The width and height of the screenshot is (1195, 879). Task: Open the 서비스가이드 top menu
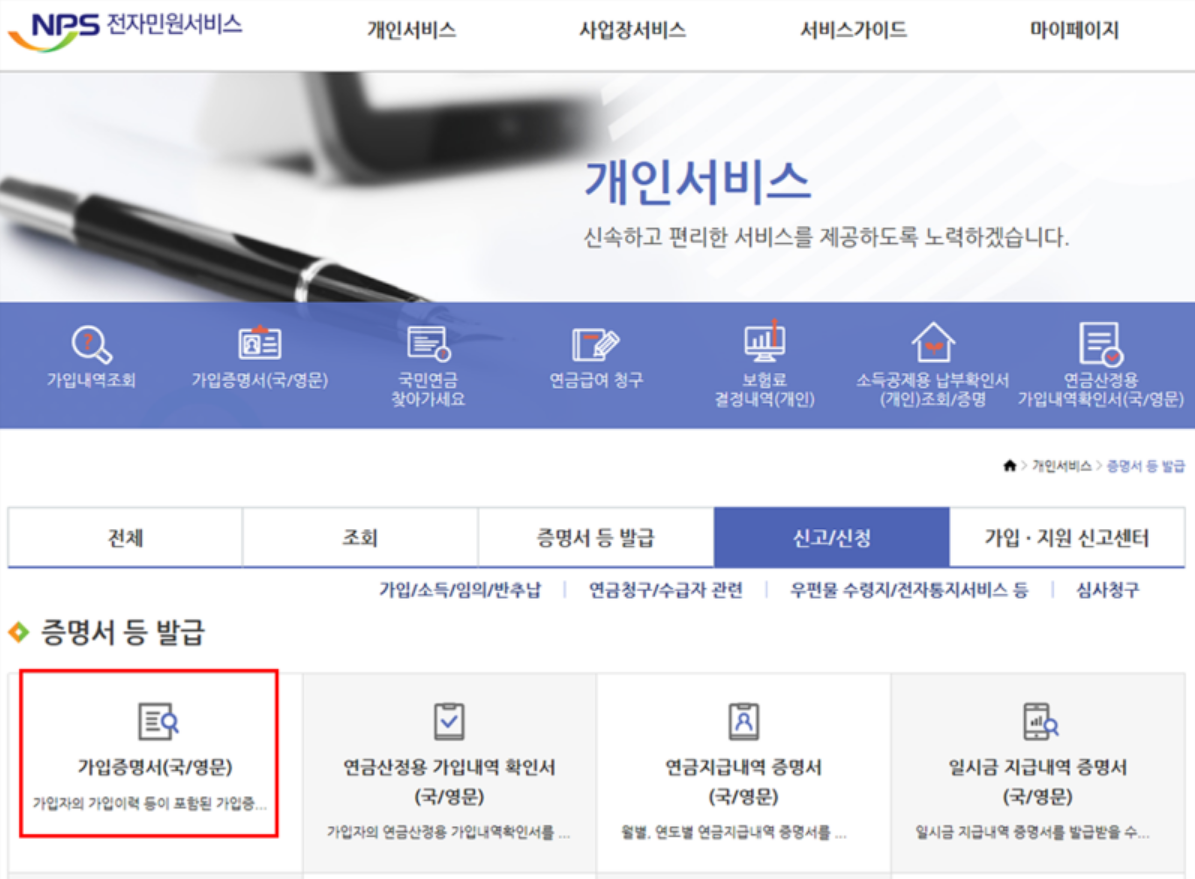pyautogui.click(x=853, y=30)
